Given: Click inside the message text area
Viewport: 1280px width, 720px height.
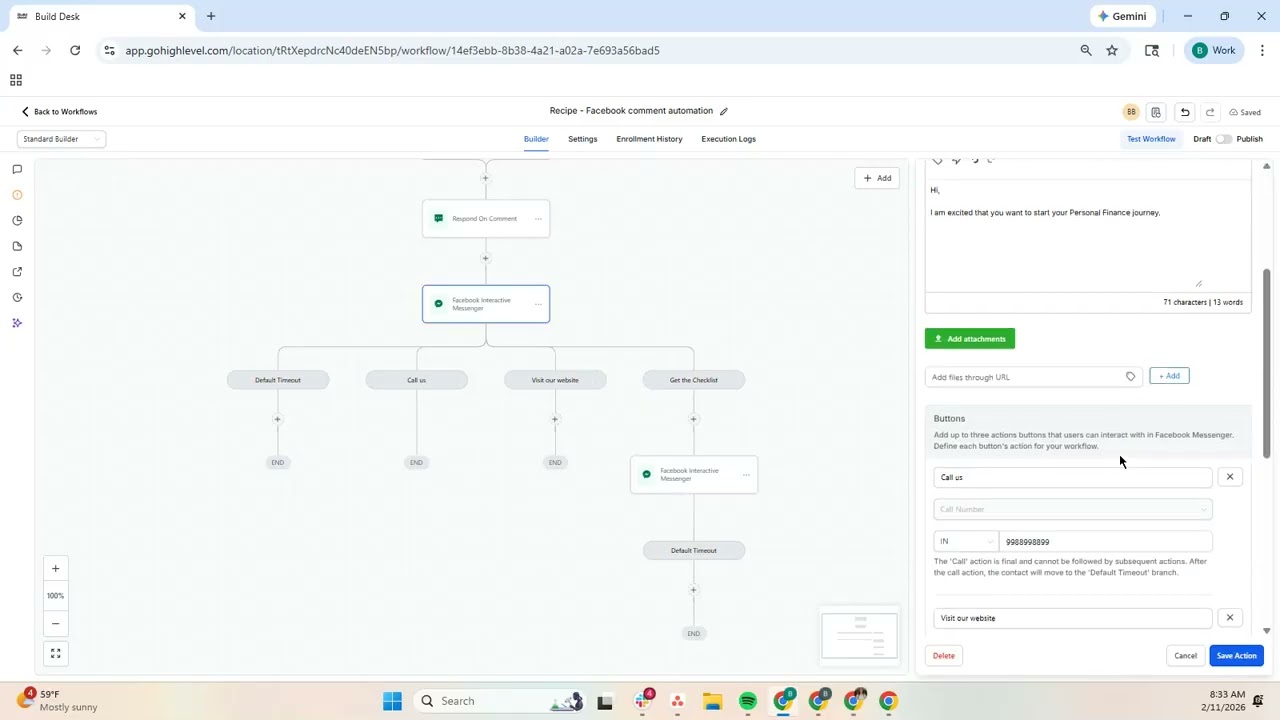Looking at the screenshot, I should tap(1087, 235).
